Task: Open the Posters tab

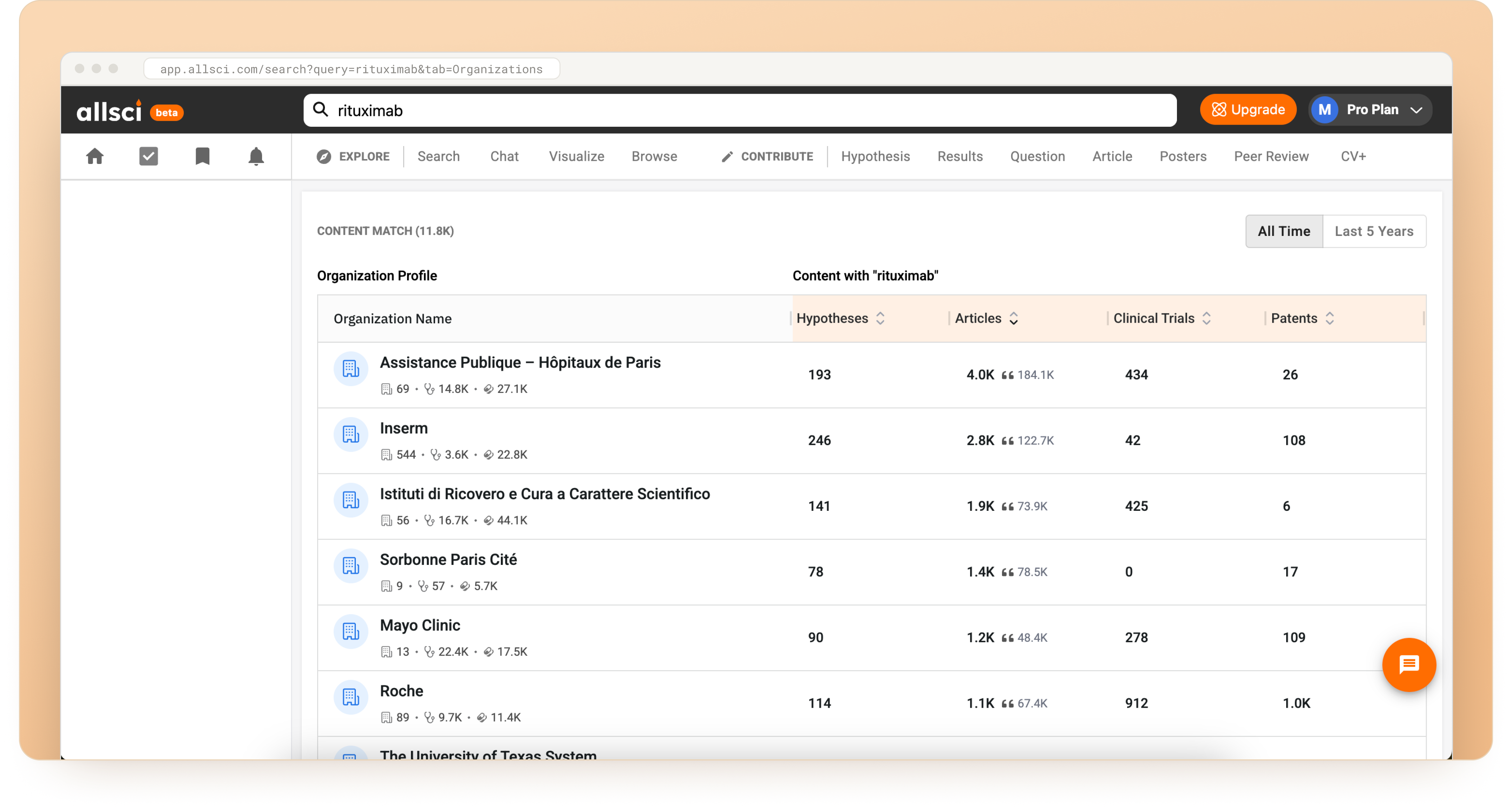Action: pos(1183,157)
